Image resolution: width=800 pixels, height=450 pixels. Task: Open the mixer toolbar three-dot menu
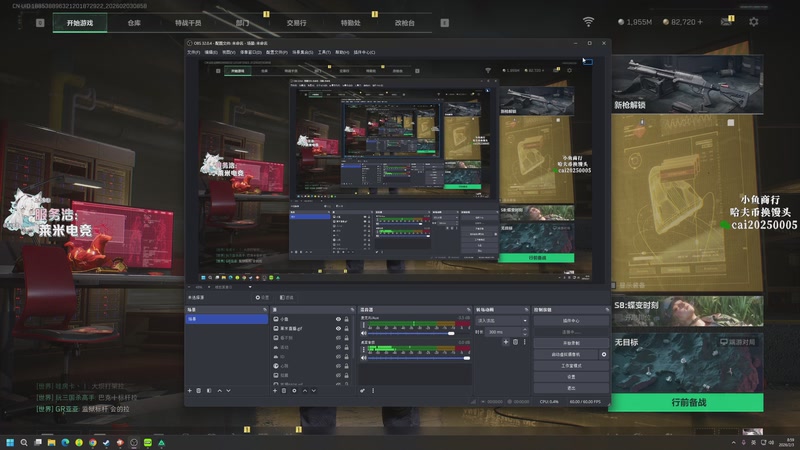coord(373,390)
